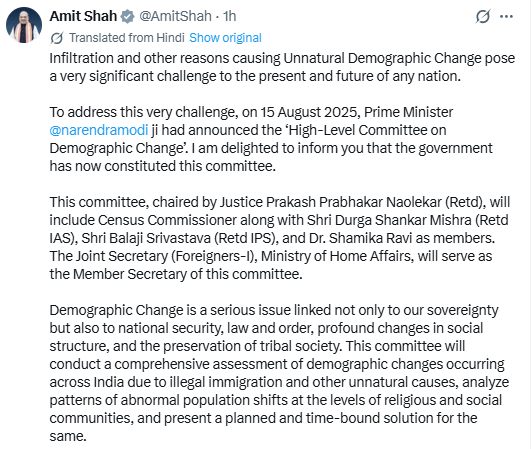Click the Amit Shah display name
Screen dimensions: 532x449
(x=83, y=16)
